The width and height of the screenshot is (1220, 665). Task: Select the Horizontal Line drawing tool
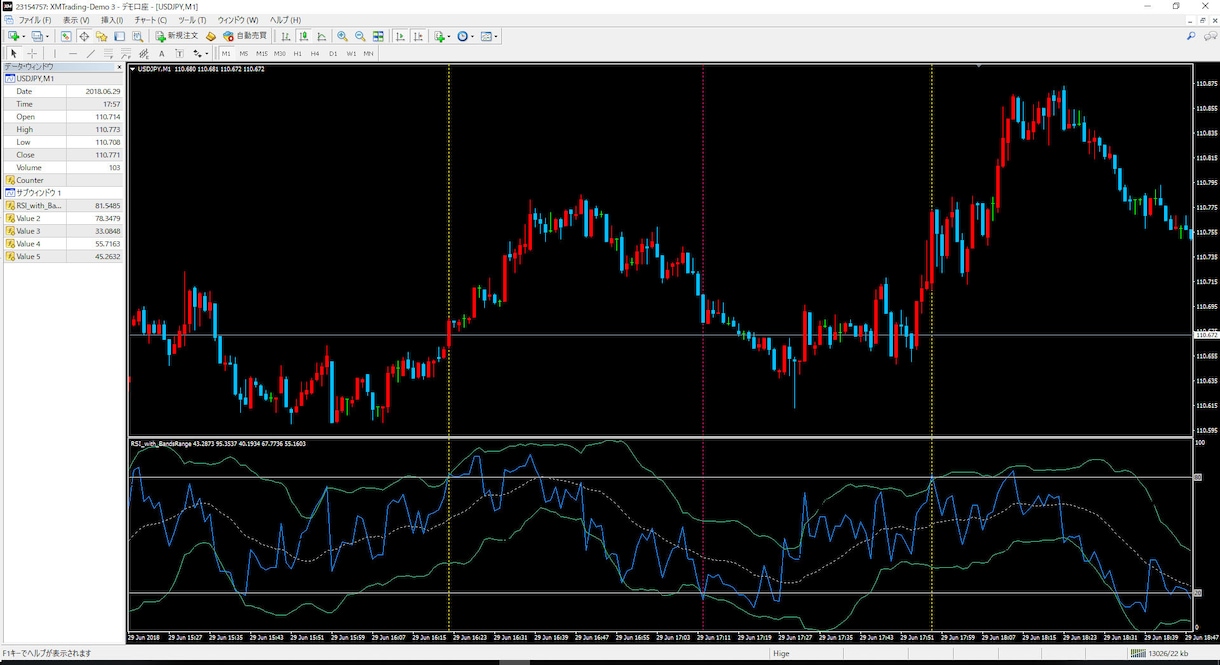72,53
